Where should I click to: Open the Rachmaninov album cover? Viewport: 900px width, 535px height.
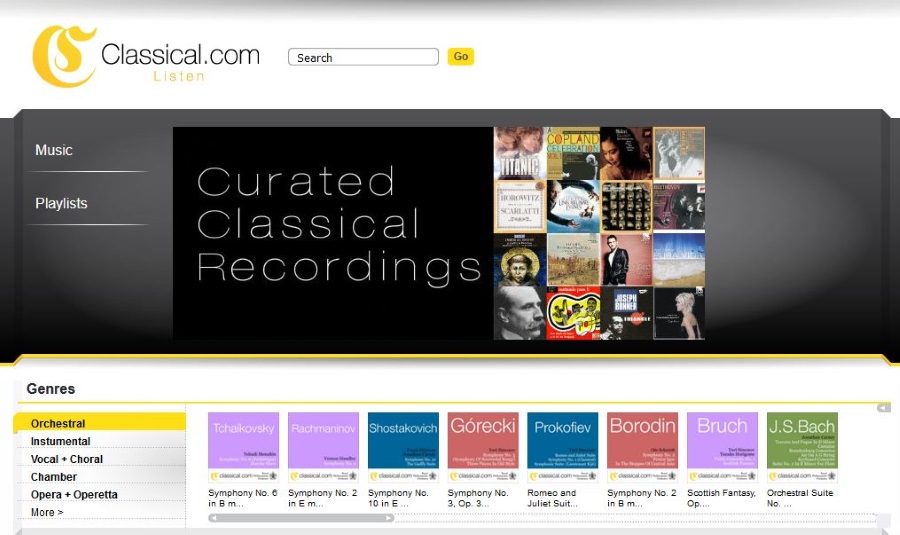(323, 447)
